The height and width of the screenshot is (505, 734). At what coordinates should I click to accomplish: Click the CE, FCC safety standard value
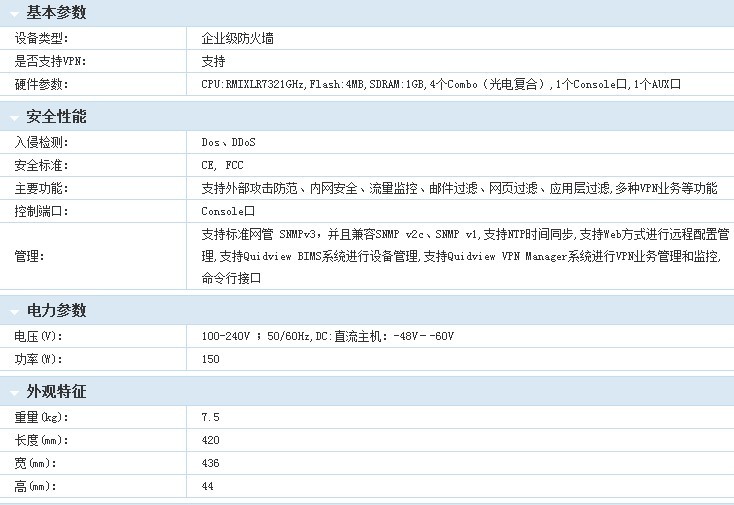(222, 165)
